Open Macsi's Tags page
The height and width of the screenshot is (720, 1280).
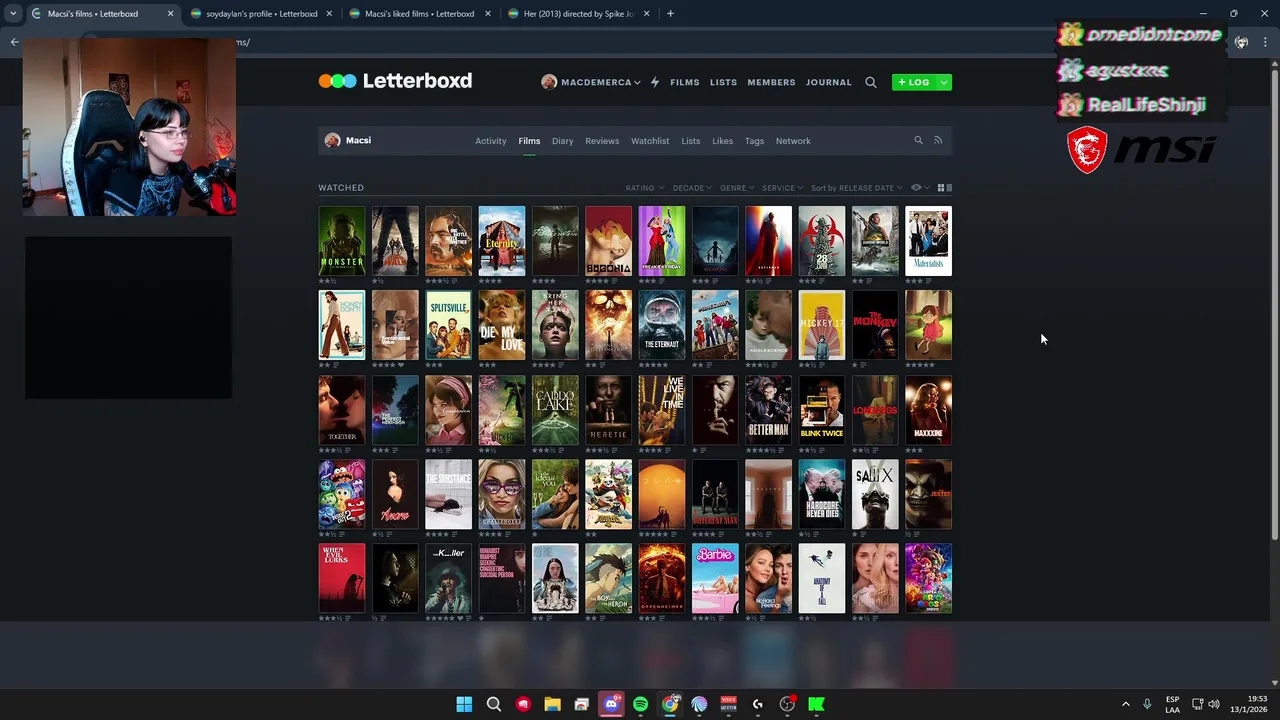(754, 141)
